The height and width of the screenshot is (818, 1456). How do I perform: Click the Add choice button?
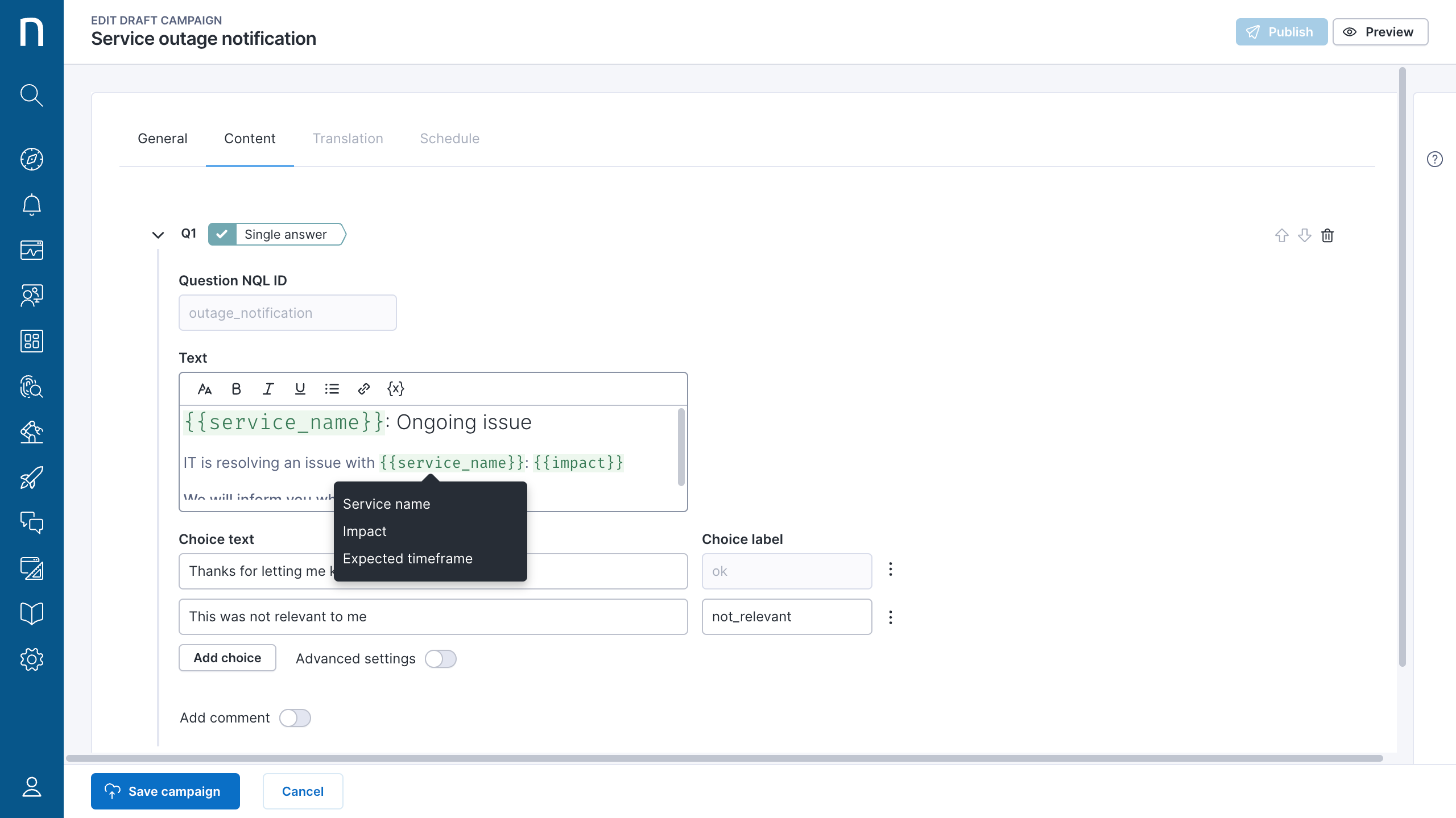(x=227, y=658)
